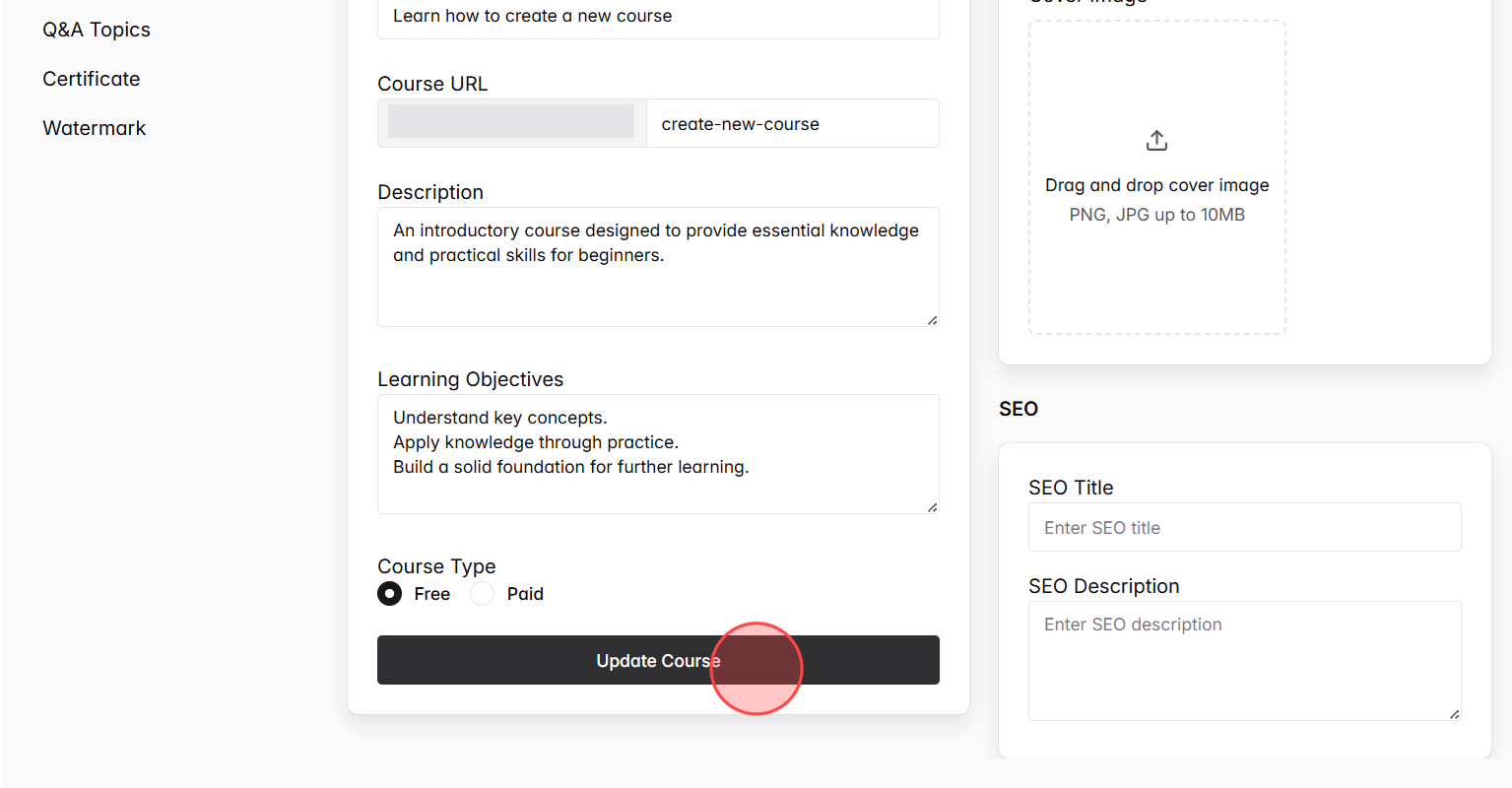Click the SEO section heading
The width and height of the screenshot is (1512, 788).
(1018, 409)
